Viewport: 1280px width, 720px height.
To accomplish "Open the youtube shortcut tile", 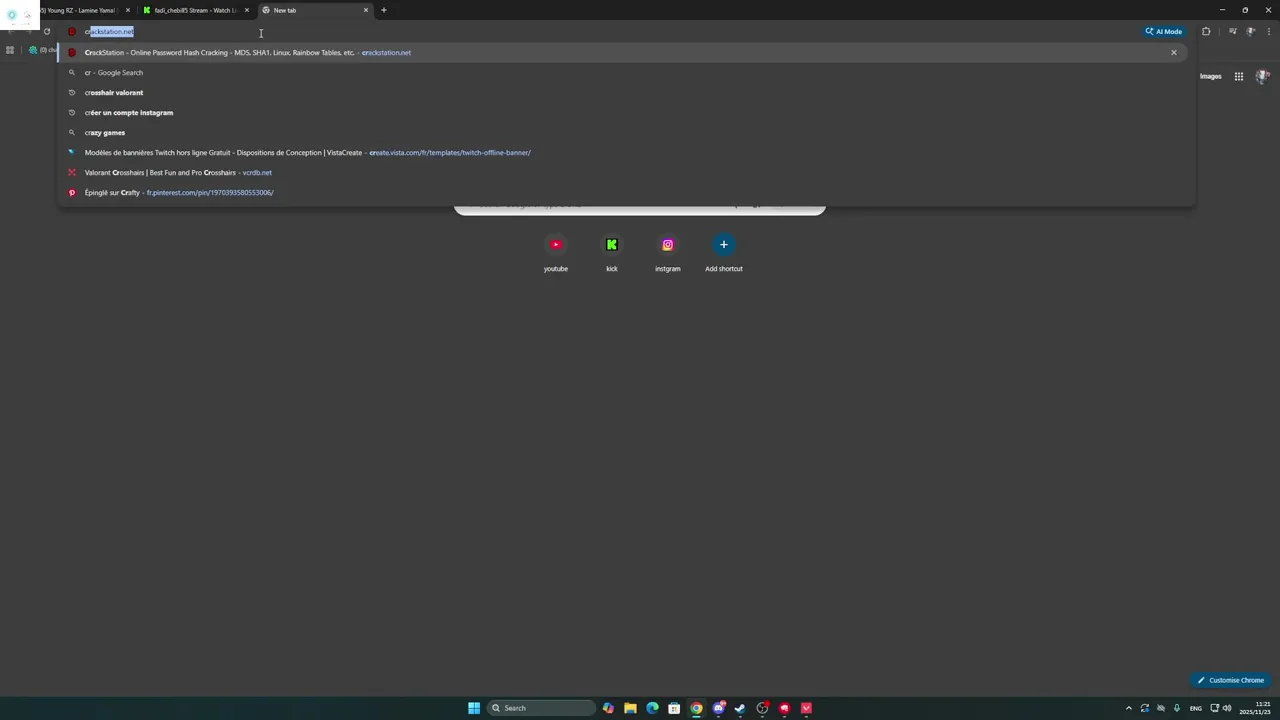I will coord(556,251).
